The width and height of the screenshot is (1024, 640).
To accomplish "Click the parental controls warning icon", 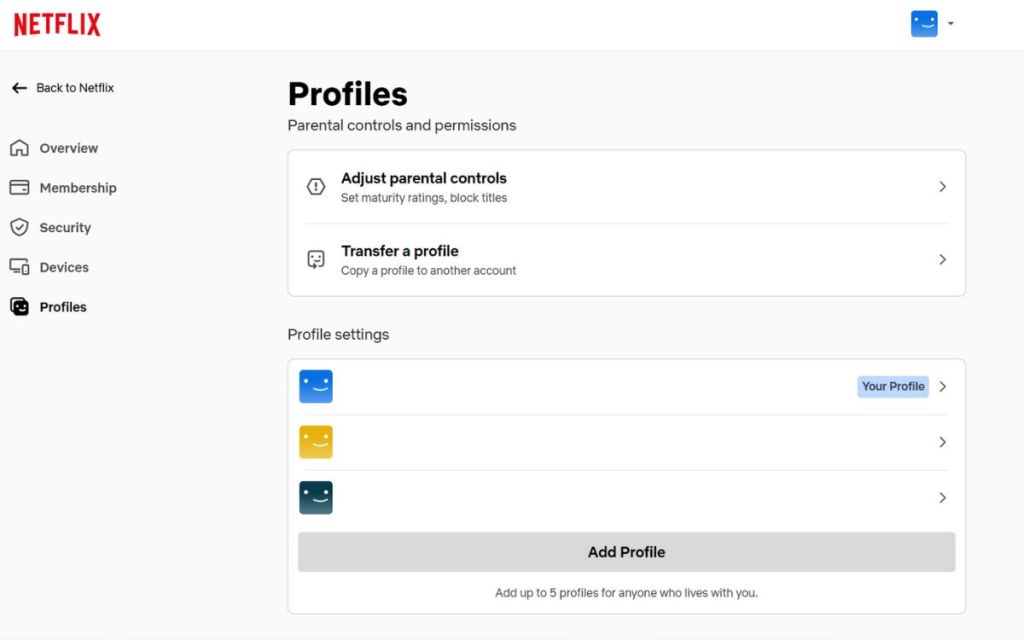I will tap(316, 187).
